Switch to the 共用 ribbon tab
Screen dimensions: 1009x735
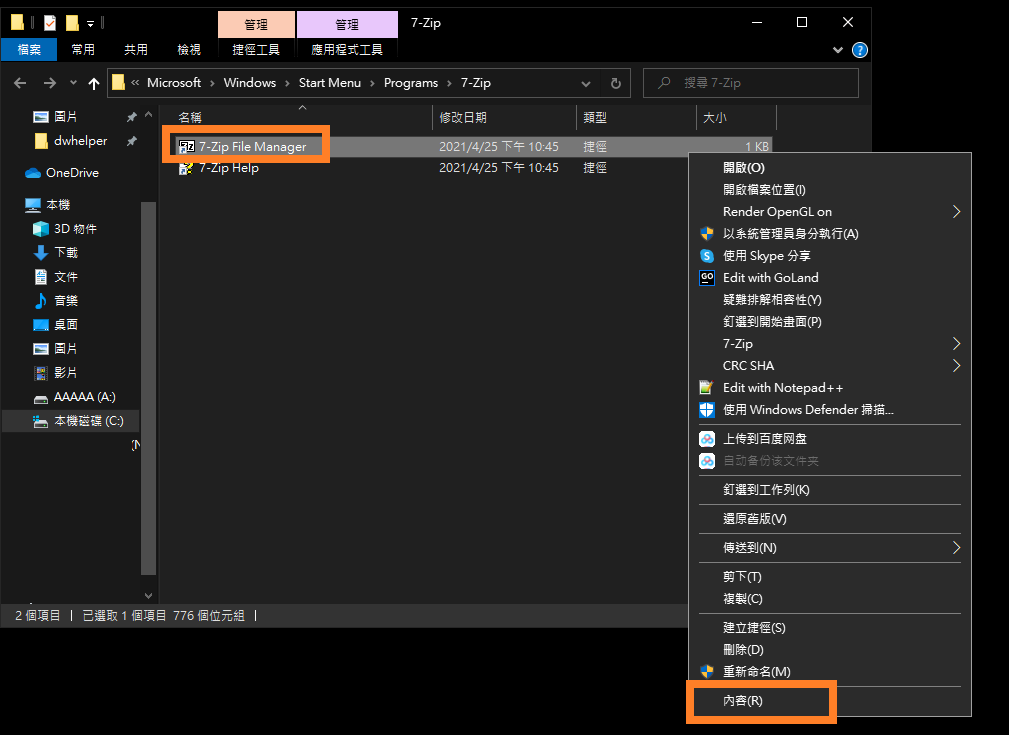(135, 50)
